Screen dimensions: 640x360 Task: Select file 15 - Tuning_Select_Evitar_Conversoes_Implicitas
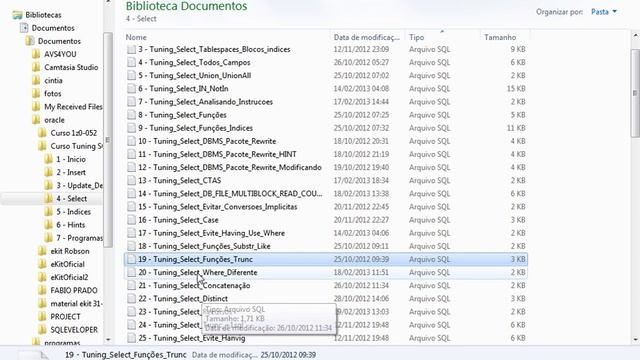coord(218,207)
